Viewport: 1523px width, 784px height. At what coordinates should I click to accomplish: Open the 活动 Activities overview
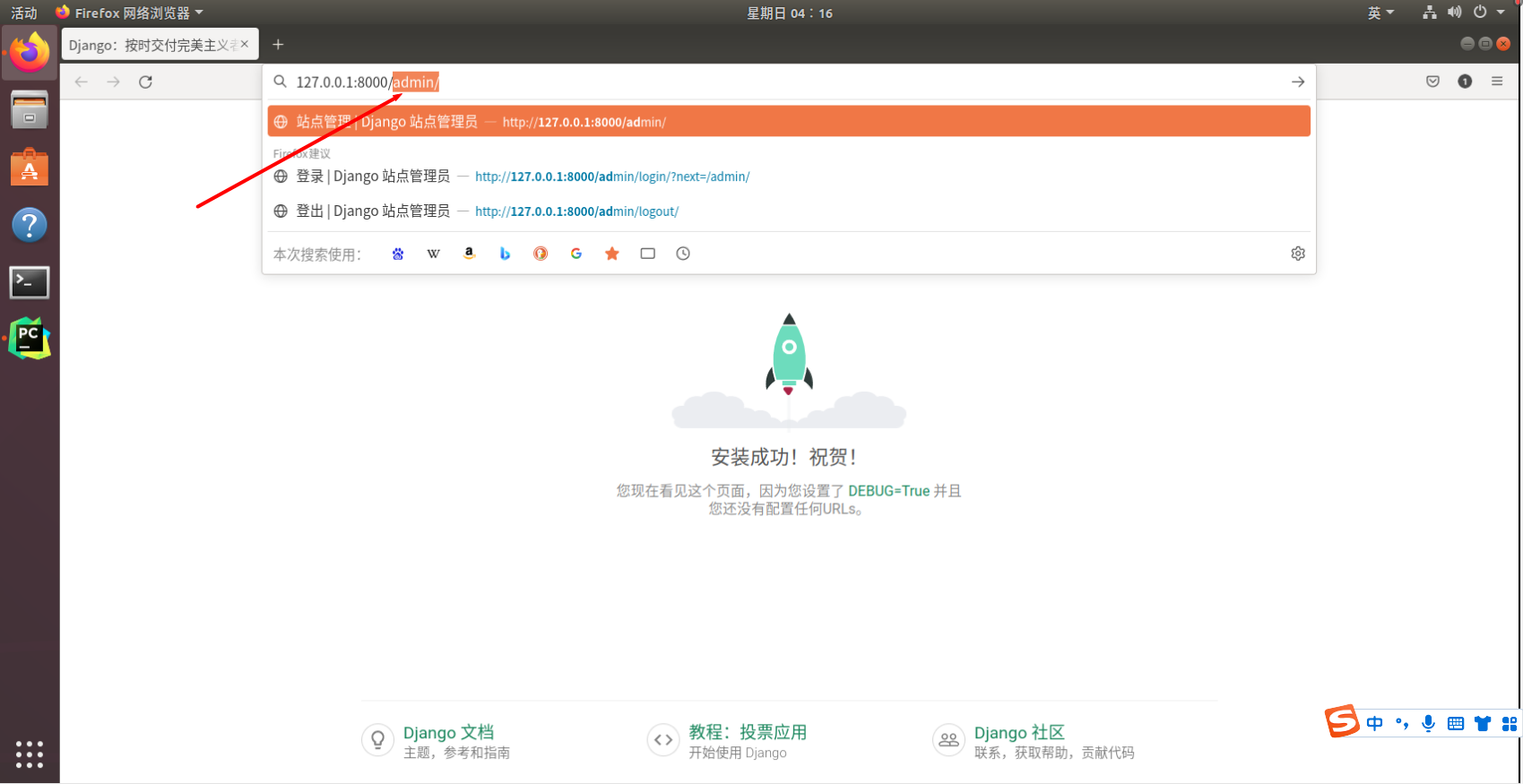click(x=24, y=13)
